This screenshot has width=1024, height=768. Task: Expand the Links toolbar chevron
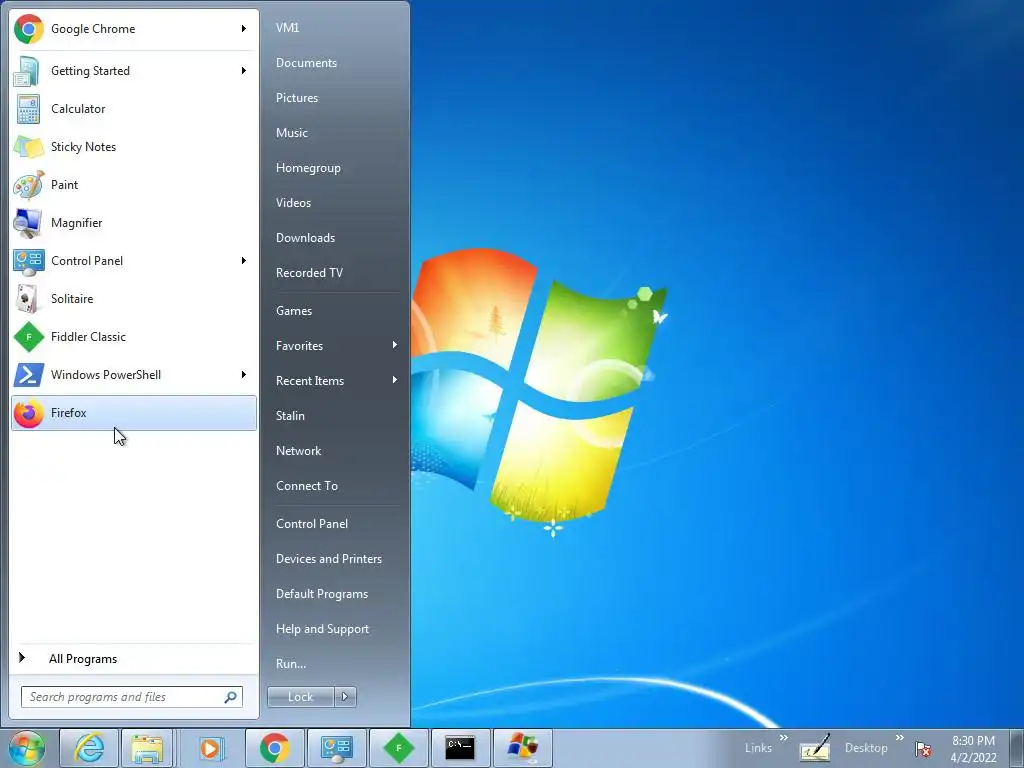(x=784, y=738)
